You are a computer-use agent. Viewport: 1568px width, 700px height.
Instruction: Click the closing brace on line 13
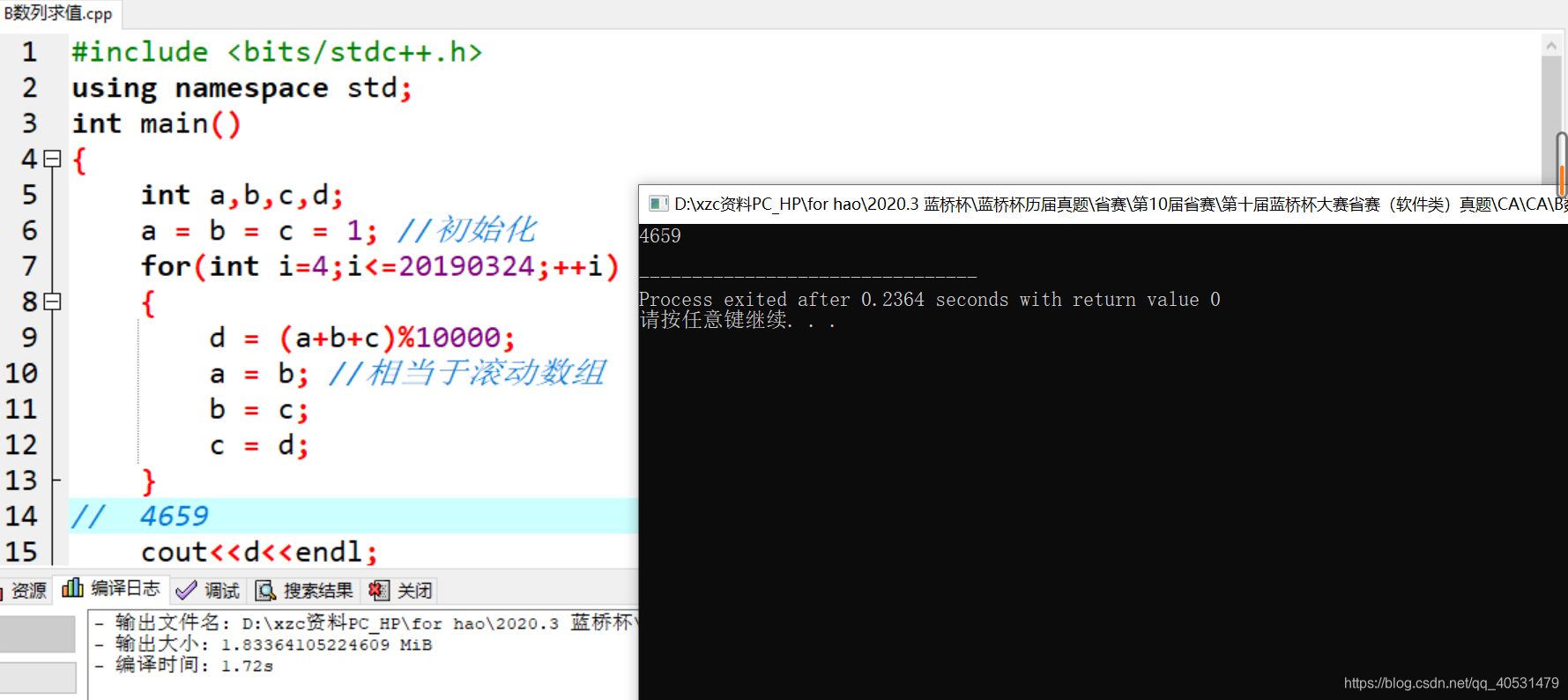(x=148, y=481)
